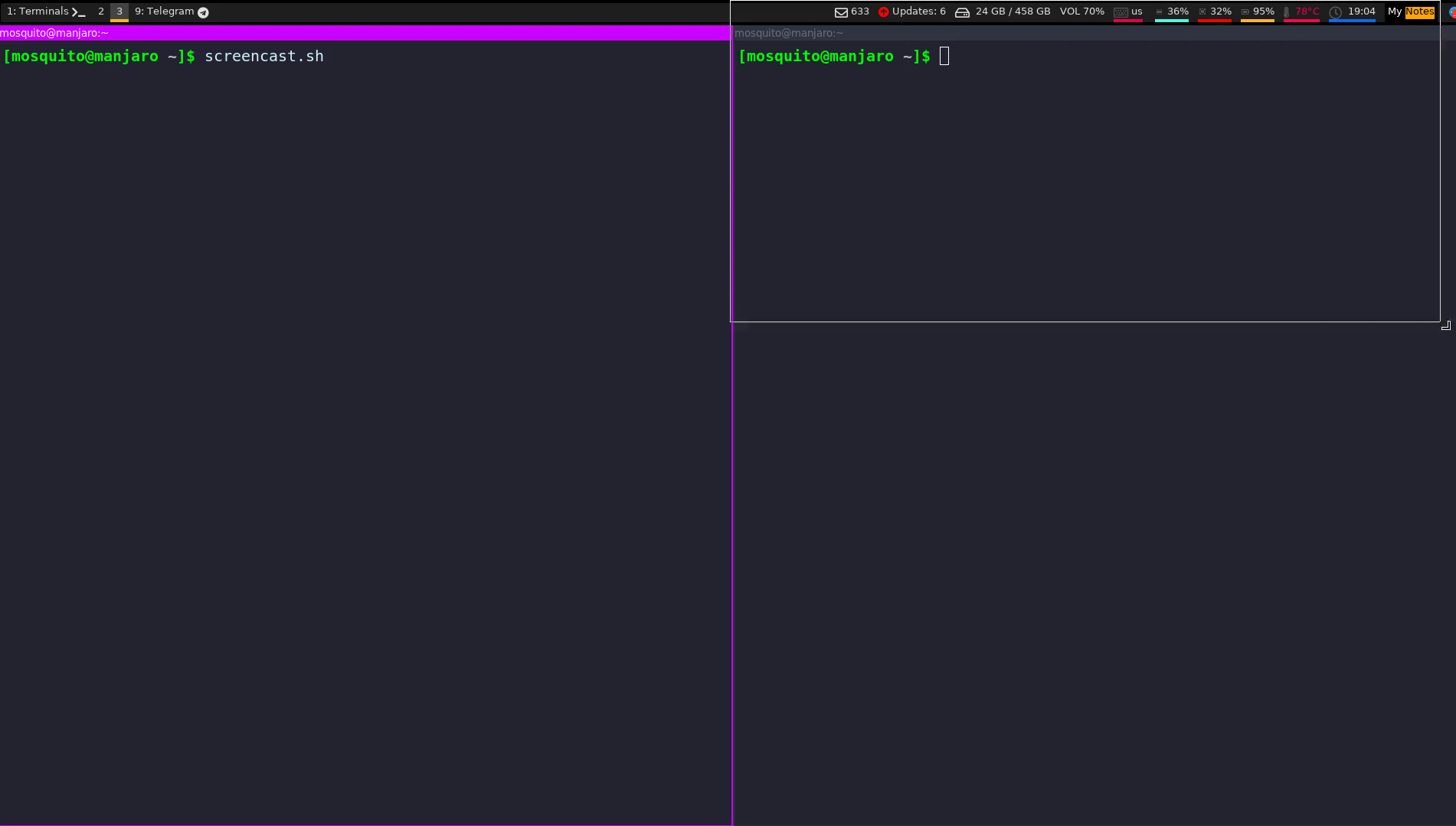Click the terminal prompt icon on workspace 1

[x=78, y=12]
